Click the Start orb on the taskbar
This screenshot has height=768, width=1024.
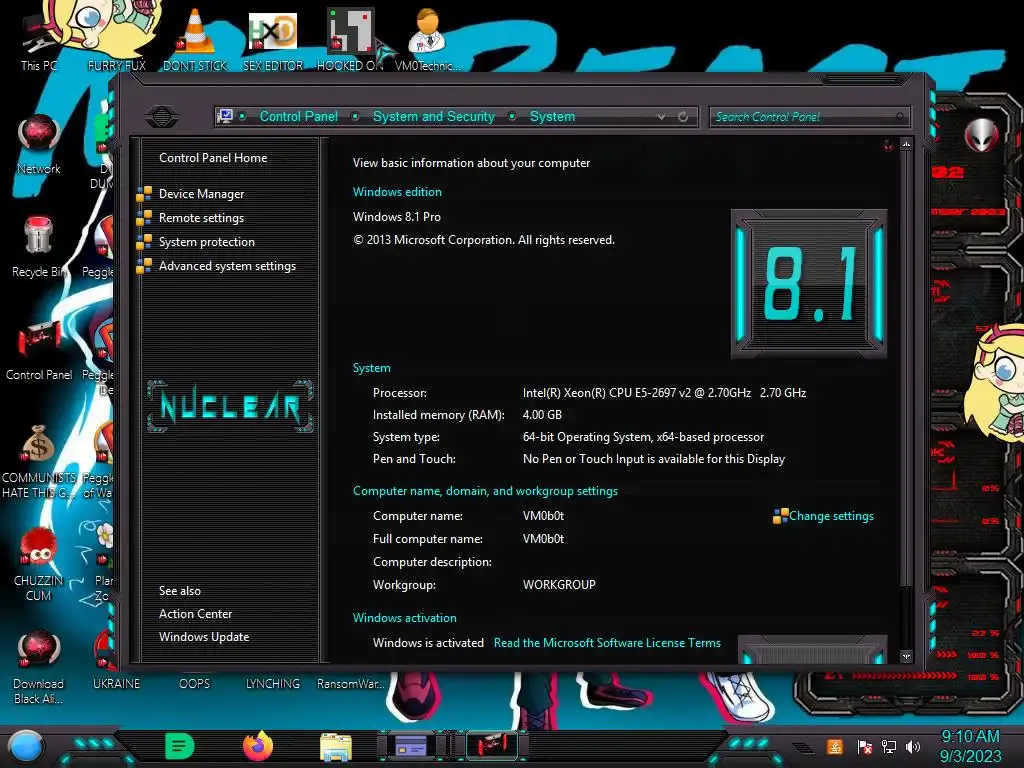coord(26,746)
